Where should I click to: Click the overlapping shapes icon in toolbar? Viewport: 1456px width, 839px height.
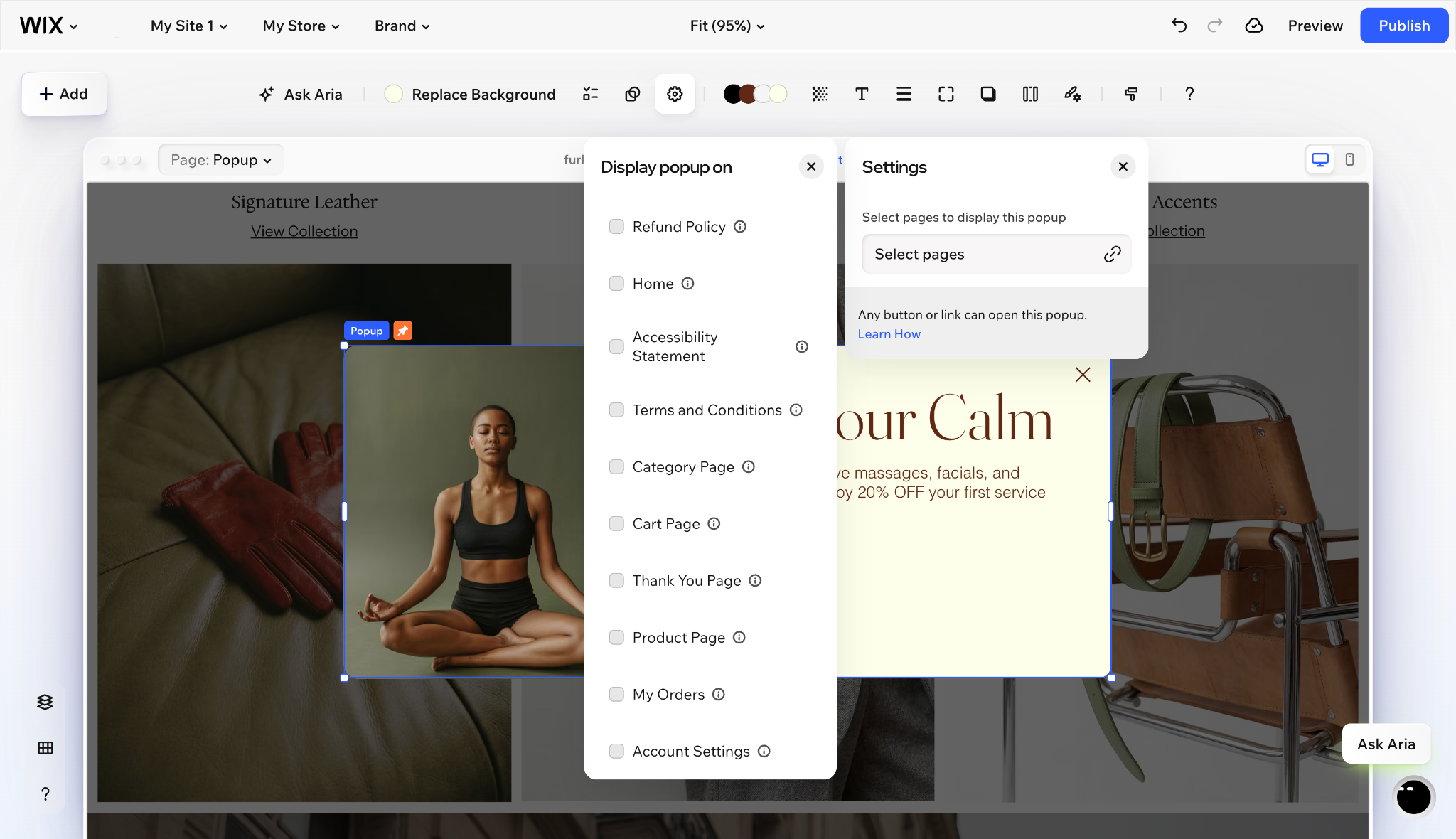[x=632, y=94]
